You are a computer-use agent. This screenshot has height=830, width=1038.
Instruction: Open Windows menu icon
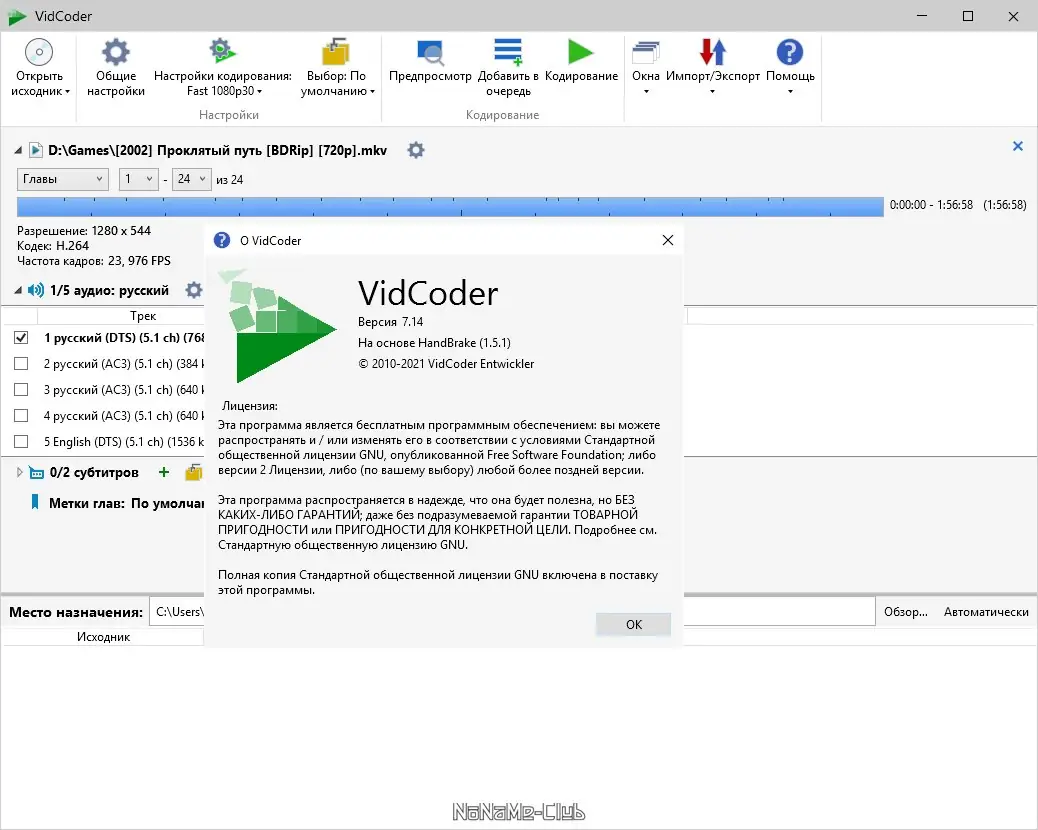point(645,52)
